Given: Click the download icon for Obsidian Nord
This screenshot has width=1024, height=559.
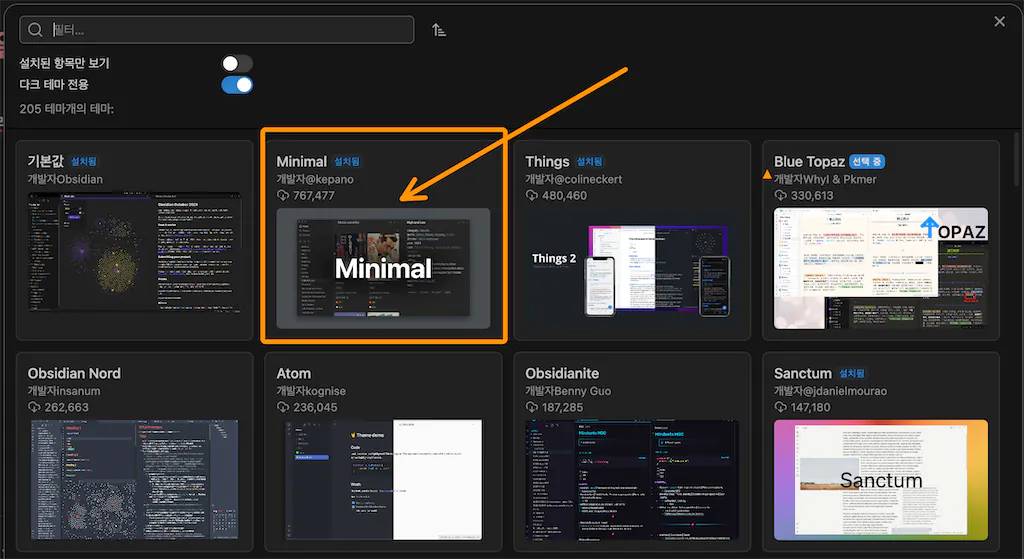Looking at the screenshot, I should pyautogui.click(x=34, y=408).
